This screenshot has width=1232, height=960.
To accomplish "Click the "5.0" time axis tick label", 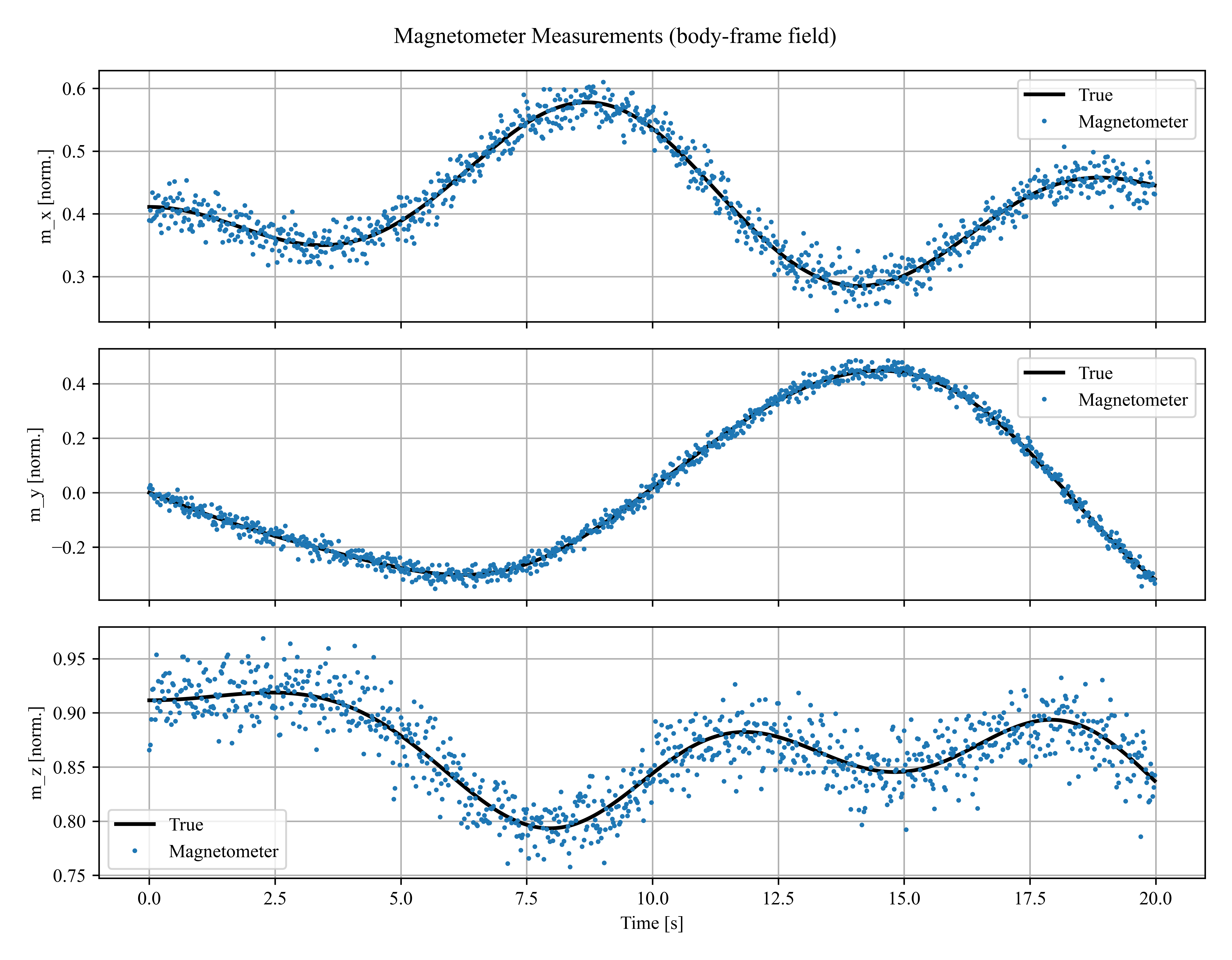I will point(401,899).
